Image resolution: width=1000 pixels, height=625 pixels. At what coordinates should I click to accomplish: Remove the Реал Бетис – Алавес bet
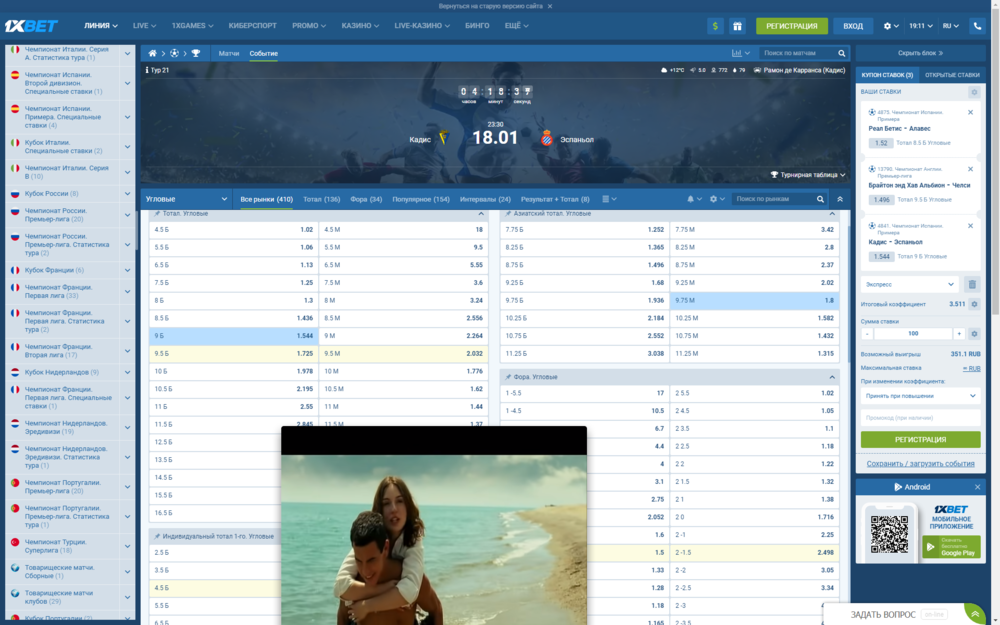(x=971, y=112)
